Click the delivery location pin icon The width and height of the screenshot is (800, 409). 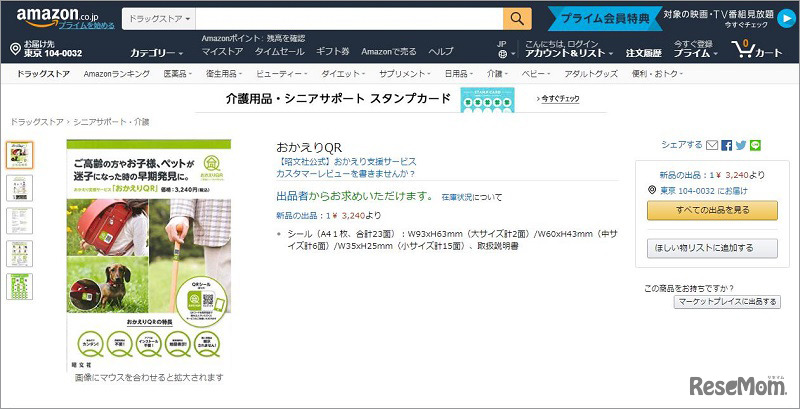click(x=15, y=49)
